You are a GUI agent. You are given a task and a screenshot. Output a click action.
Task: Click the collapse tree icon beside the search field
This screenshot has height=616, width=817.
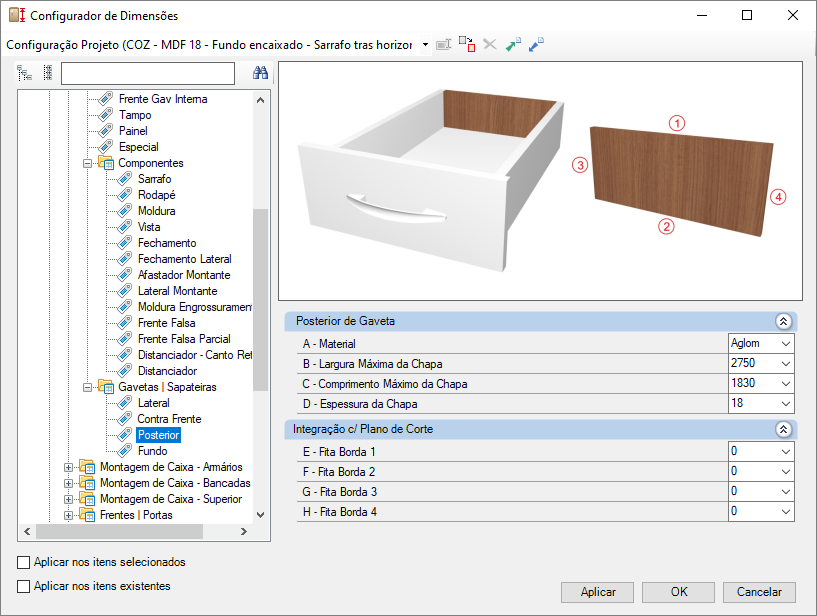tap(48, 73)
